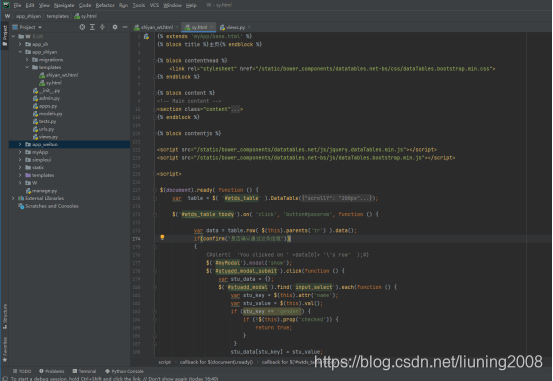
Task: Toggle fold at $(document).ready line
Action: [x=155, y=190]
